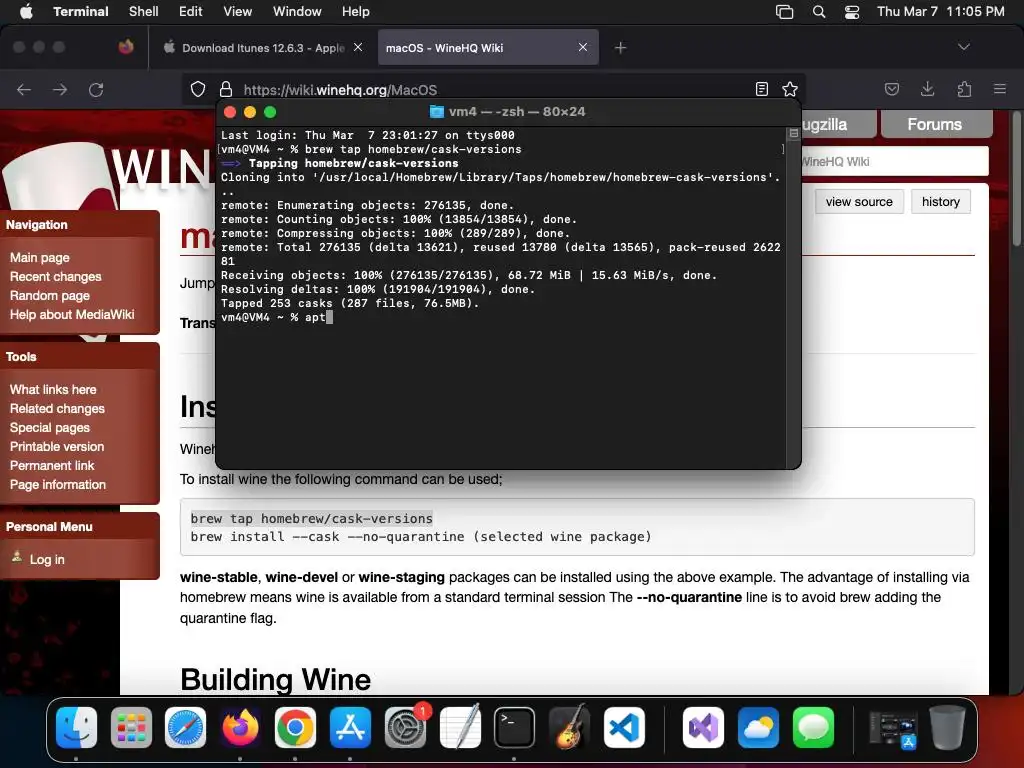Open Firefox hamburger application menu
The width and height of the screenshot is (1024, 768).
point(1000,89)
